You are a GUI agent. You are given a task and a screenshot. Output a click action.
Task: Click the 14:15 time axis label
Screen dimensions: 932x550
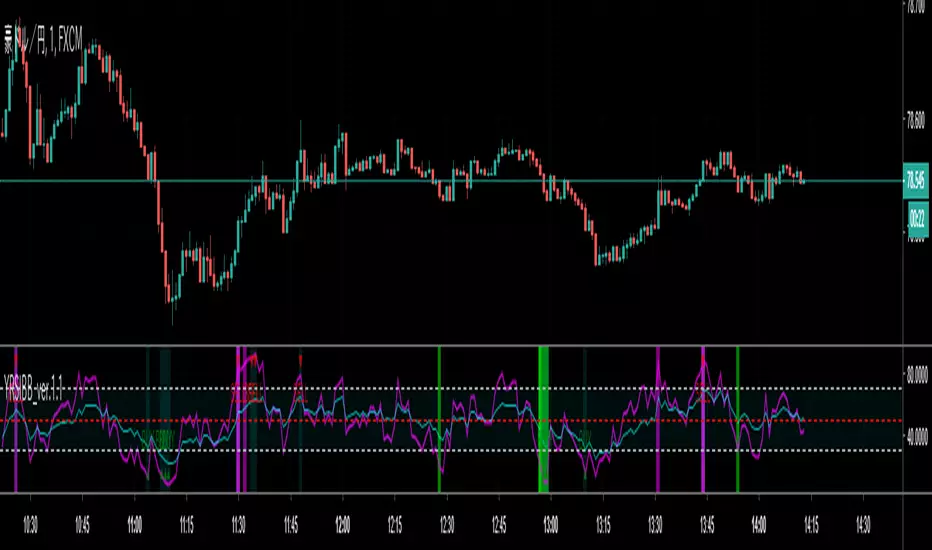coord(811,525)
